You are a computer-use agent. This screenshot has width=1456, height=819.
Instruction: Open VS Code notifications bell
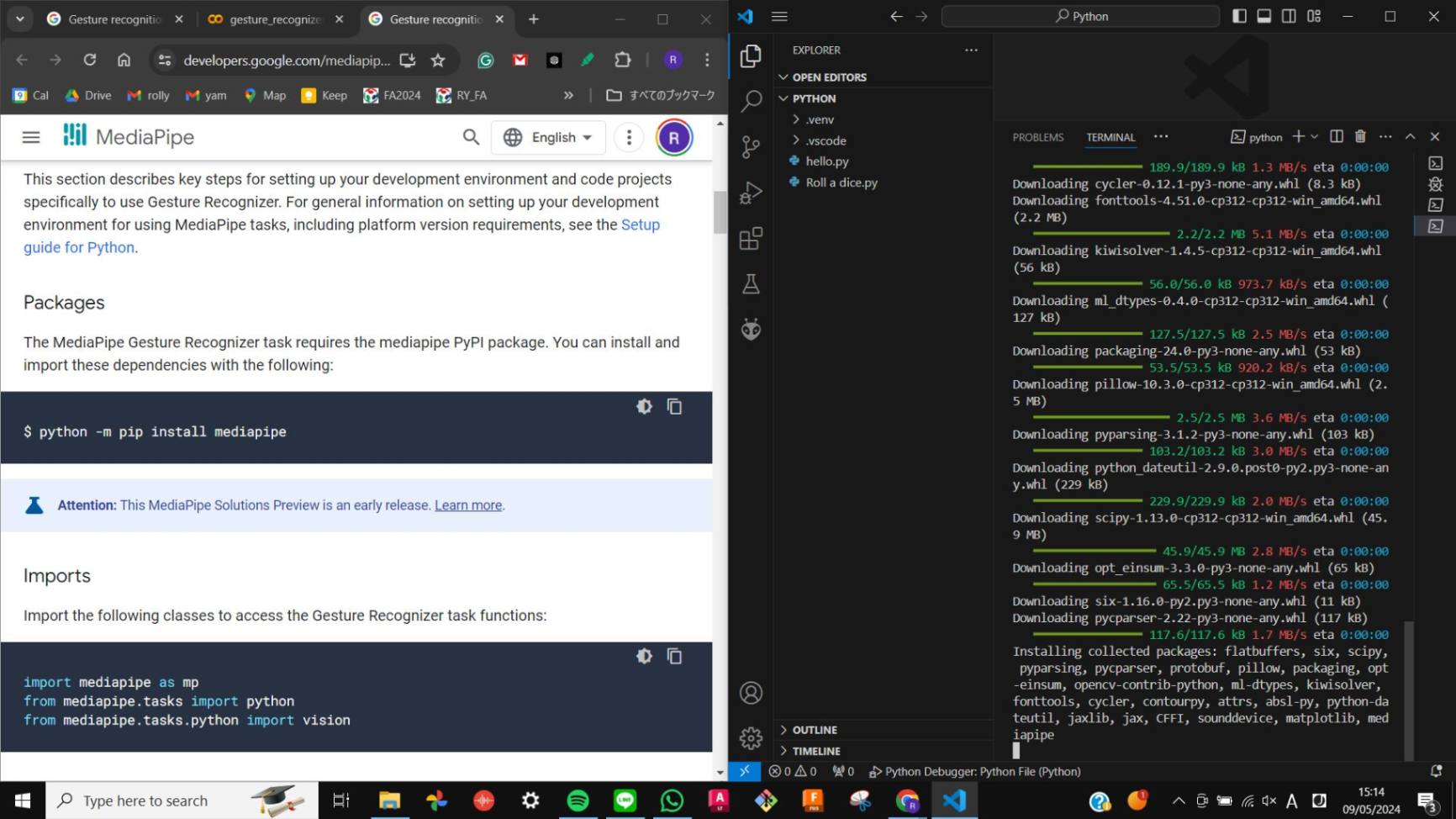(x=1436, y=771)
